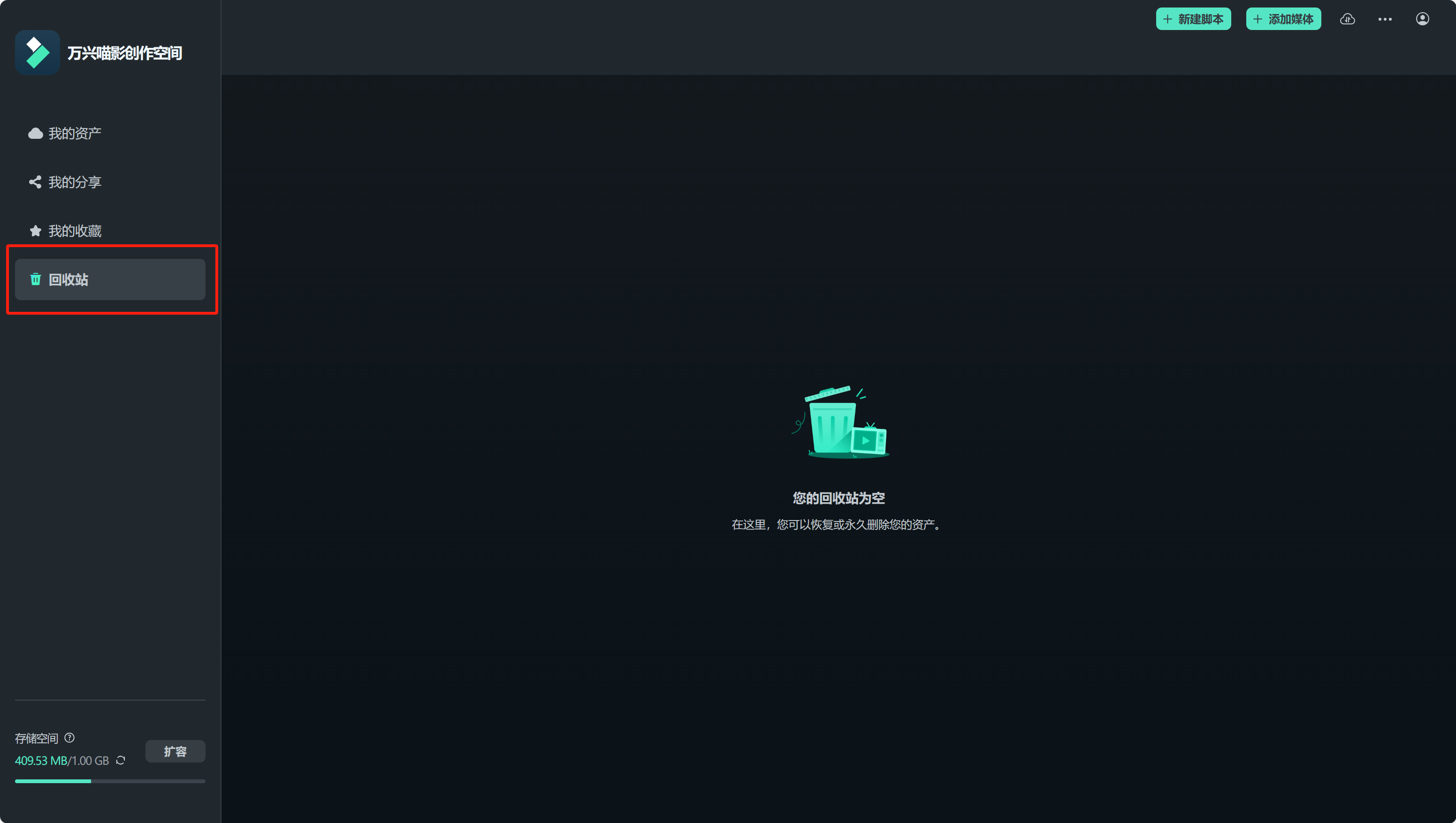1456x823 pixels.
Task: Open 我的资产 section
Action: click(x=75, y=133)
